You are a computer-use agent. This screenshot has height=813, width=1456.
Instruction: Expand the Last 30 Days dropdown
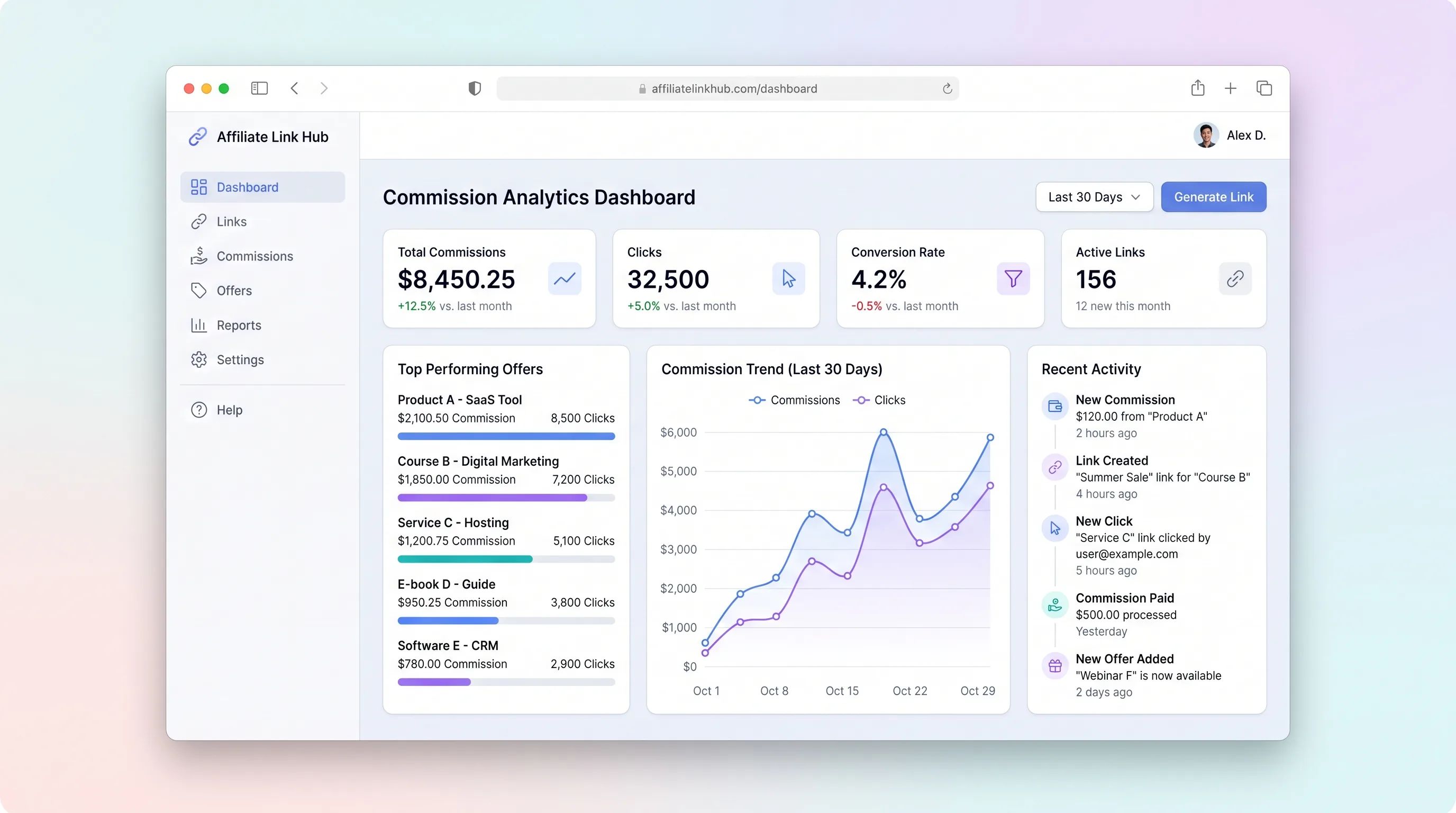pos(1094,197)
